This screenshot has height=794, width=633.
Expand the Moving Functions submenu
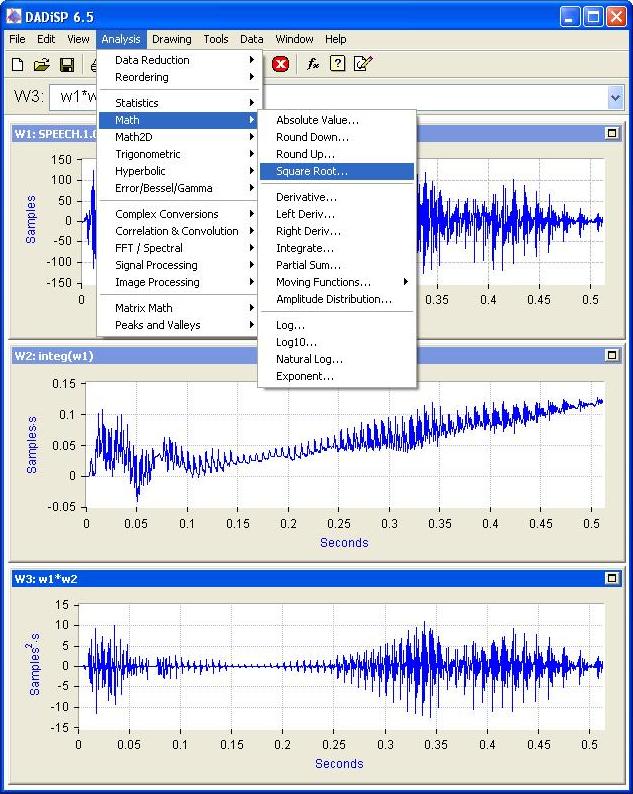point(337,282)
